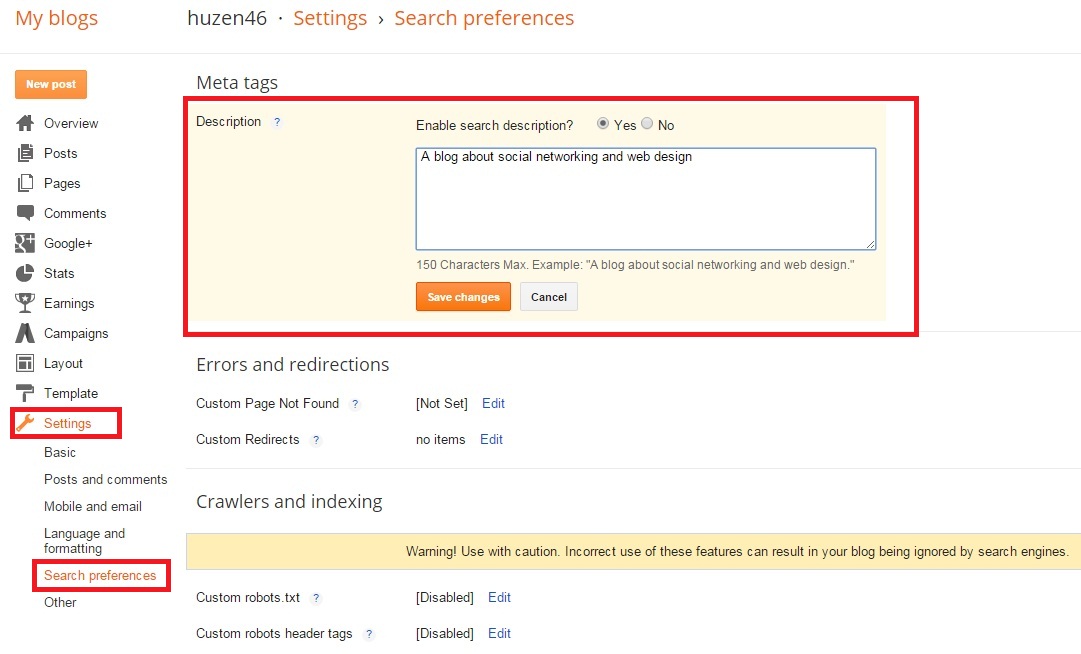This screenshot has width=1081, height=654.
Task: Click inside the search description text box
Action: pos(645,198)
